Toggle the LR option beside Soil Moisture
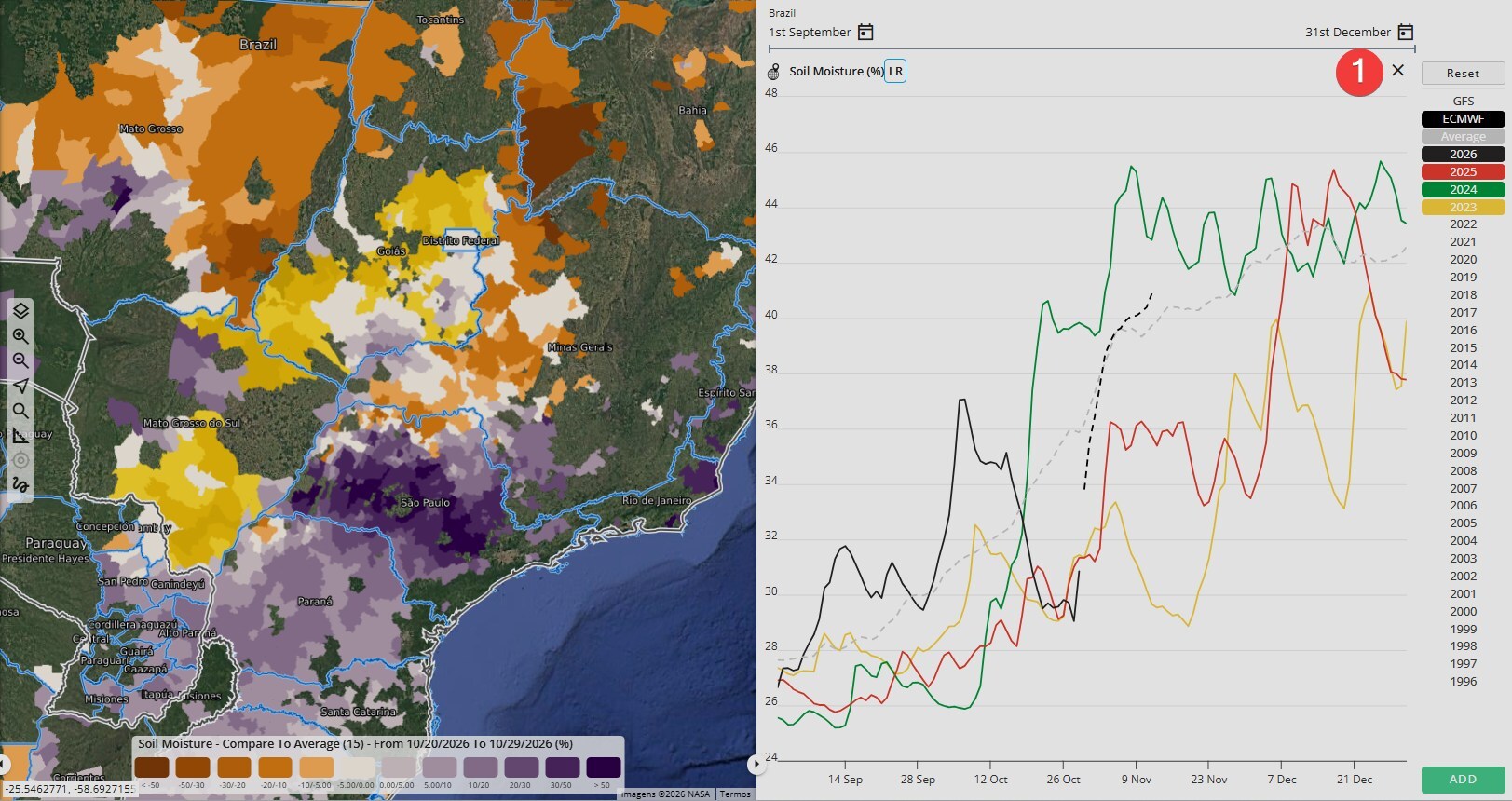This screenshot has width=1512, height=801. click(x=895, y=71)
